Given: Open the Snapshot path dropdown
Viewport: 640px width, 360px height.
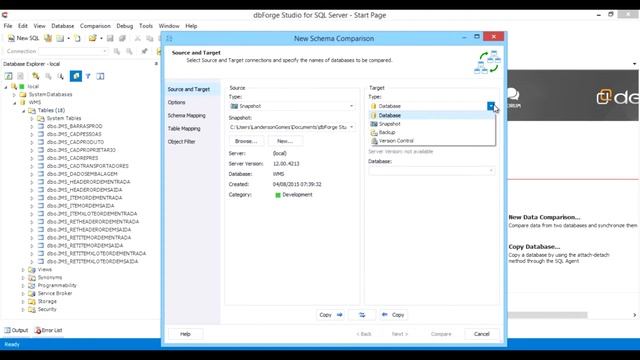Looking at the screenshot, I should tap(351, 127).
